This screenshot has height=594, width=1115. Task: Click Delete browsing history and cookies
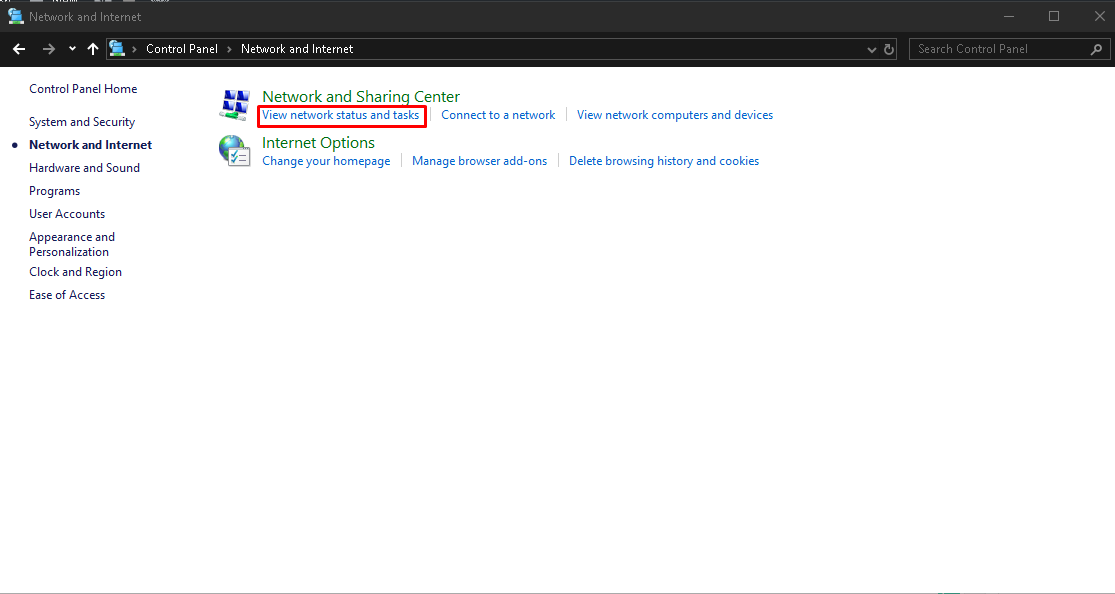[x=664, y=161]
